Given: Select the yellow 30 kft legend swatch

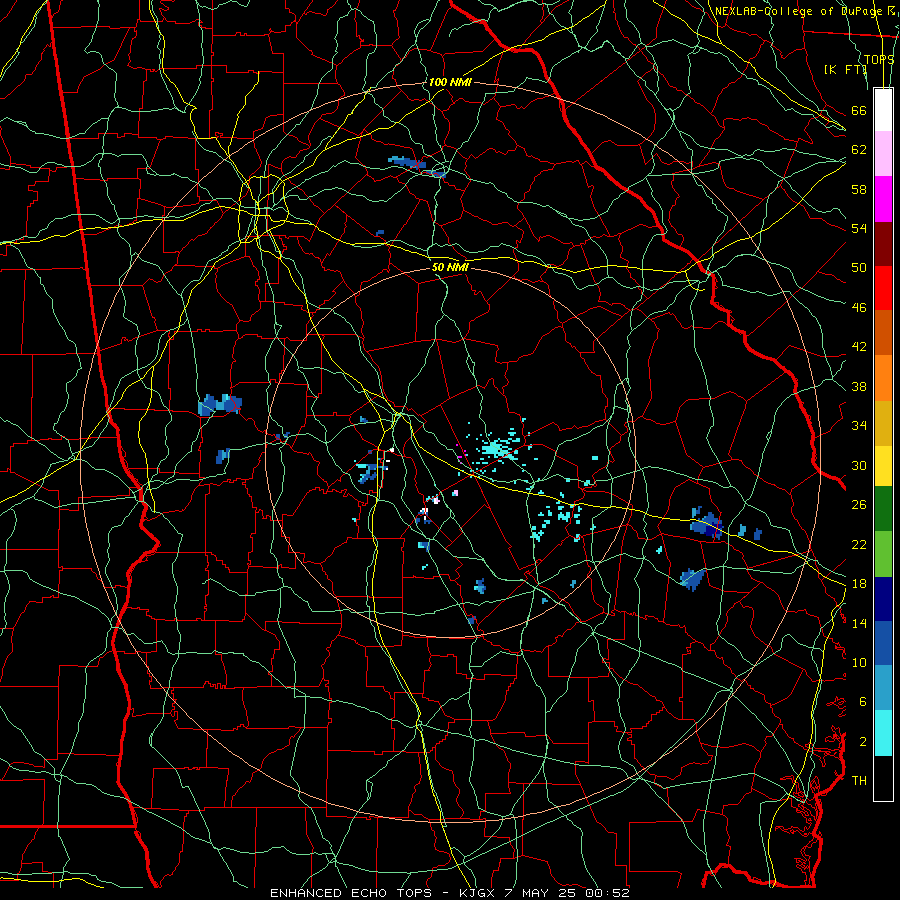Looking at the screenshot, I should (883, 466).
